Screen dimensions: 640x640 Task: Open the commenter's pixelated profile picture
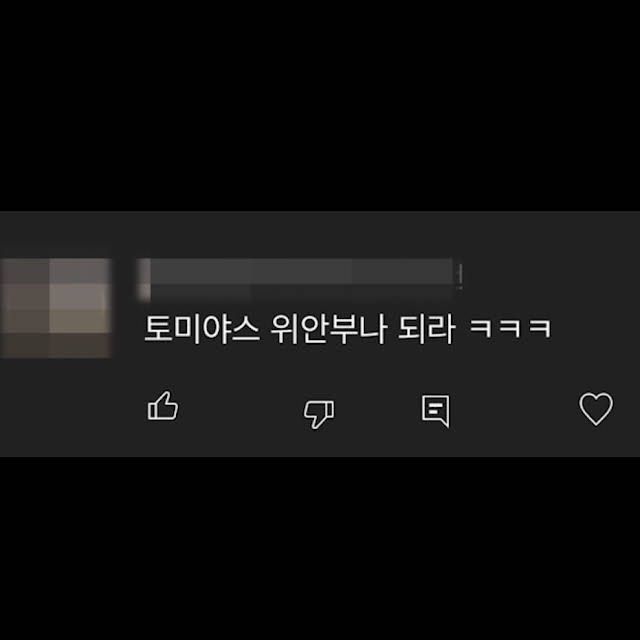point(56,308)
